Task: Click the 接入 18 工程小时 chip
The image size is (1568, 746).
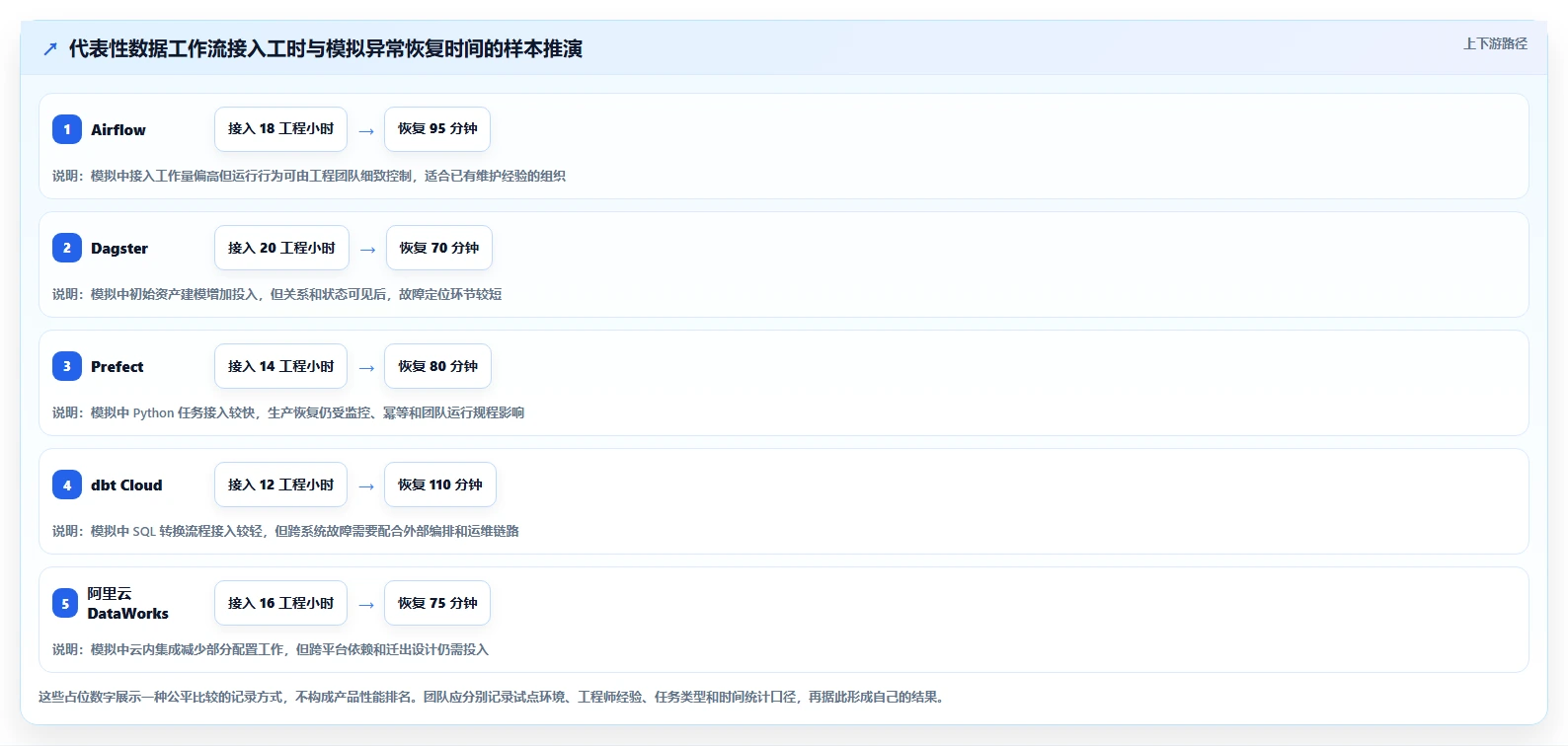Action: point(280,129)
